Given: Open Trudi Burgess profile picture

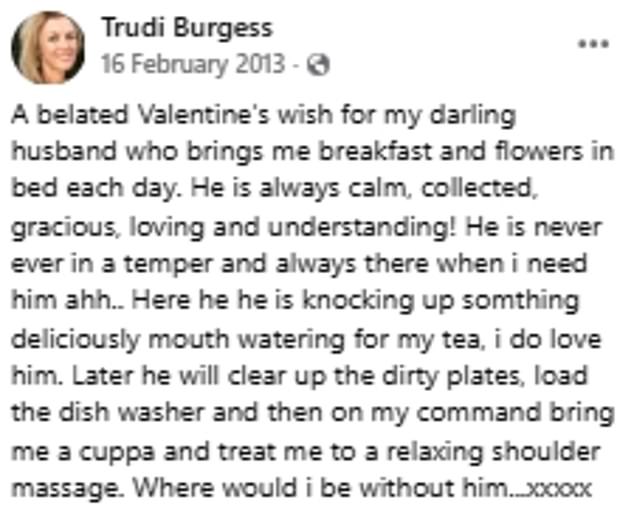Looking at the screenshot, I should pos(47,47).
